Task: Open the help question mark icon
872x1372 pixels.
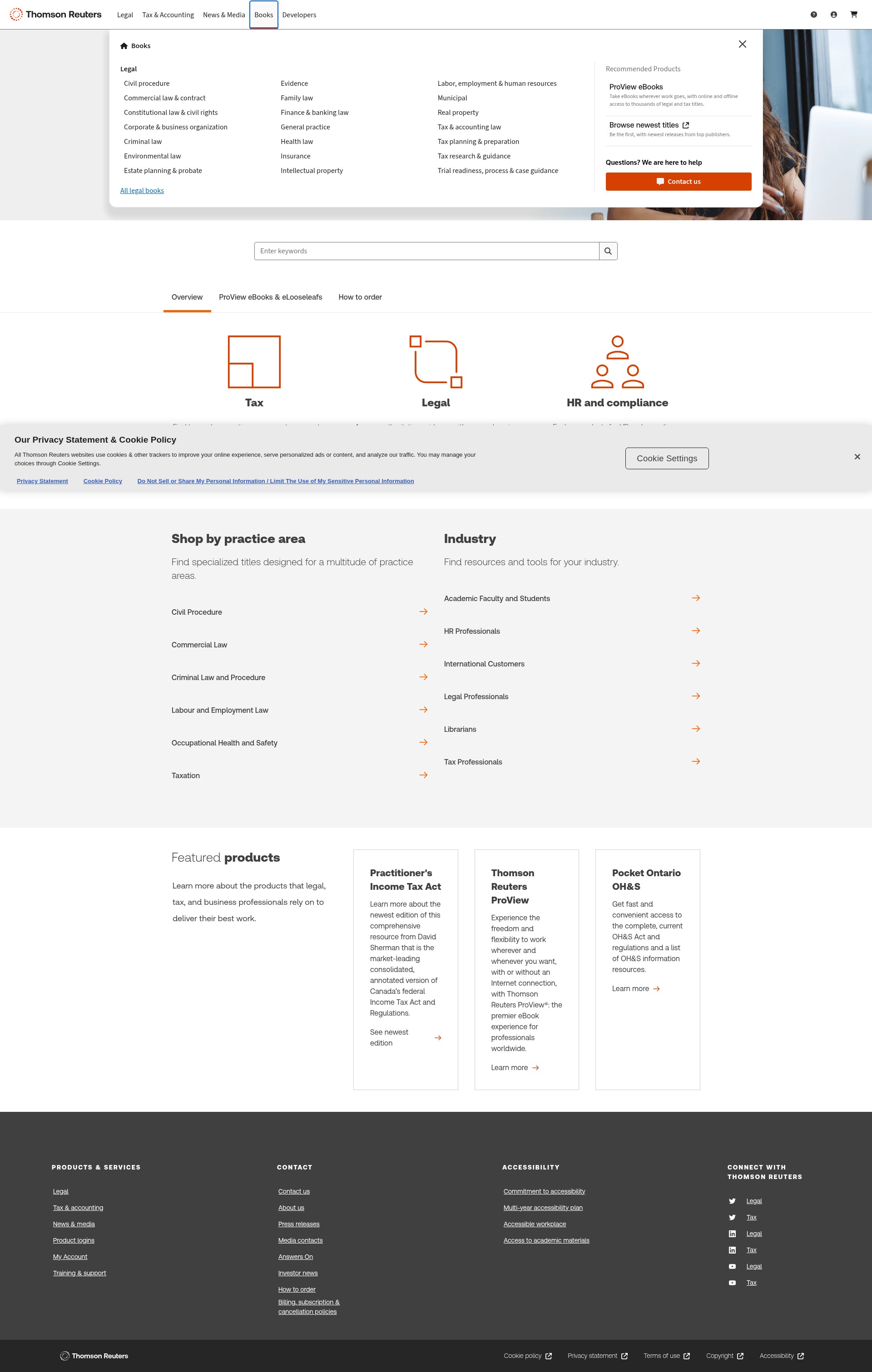Action: (x=813, y=15)
